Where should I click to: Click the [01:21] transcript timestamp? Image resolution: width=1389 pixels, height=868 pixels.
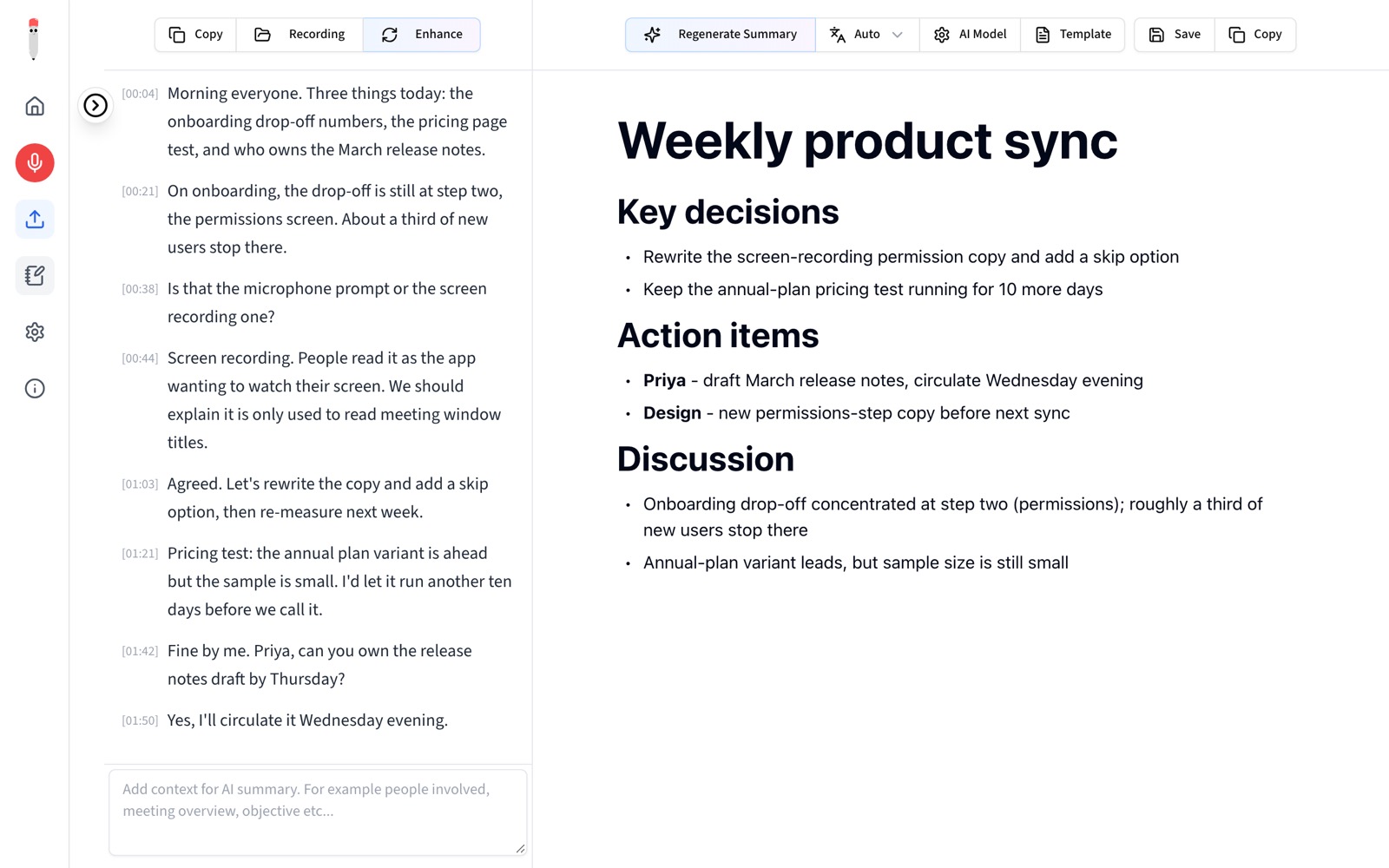140,554
